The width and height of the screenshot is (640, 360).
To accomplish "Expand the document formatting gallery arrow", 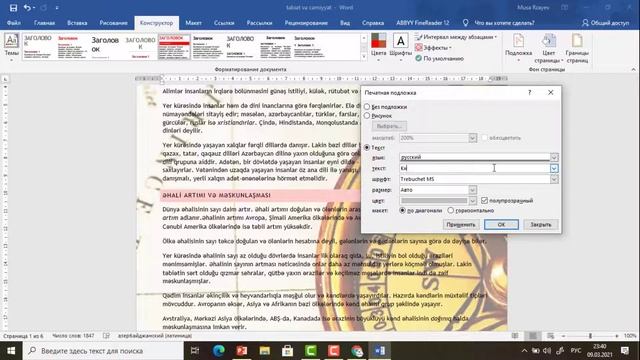I will [364, 57].
